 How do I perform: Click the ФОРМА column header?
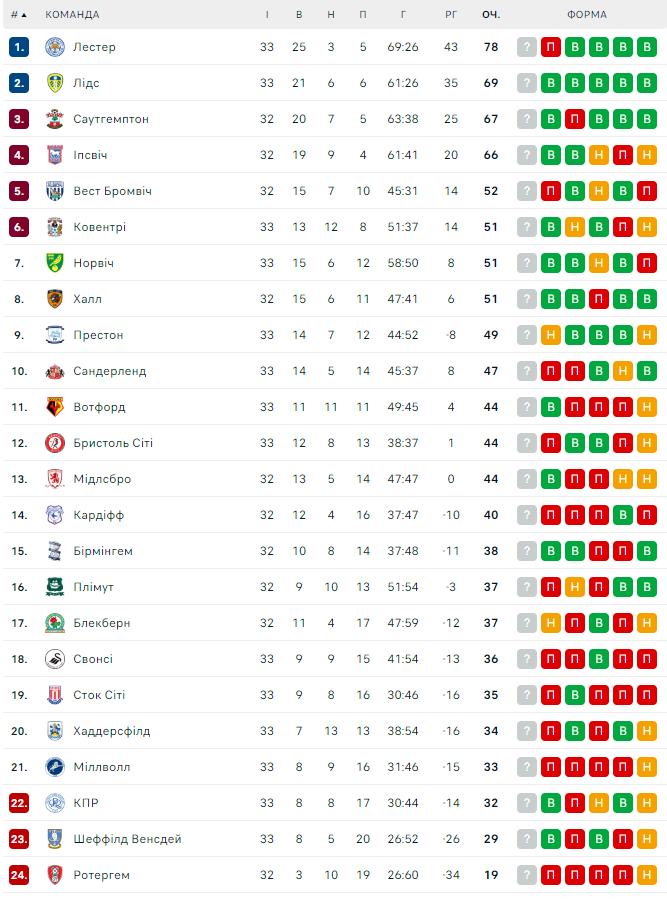tap(586, 15)
